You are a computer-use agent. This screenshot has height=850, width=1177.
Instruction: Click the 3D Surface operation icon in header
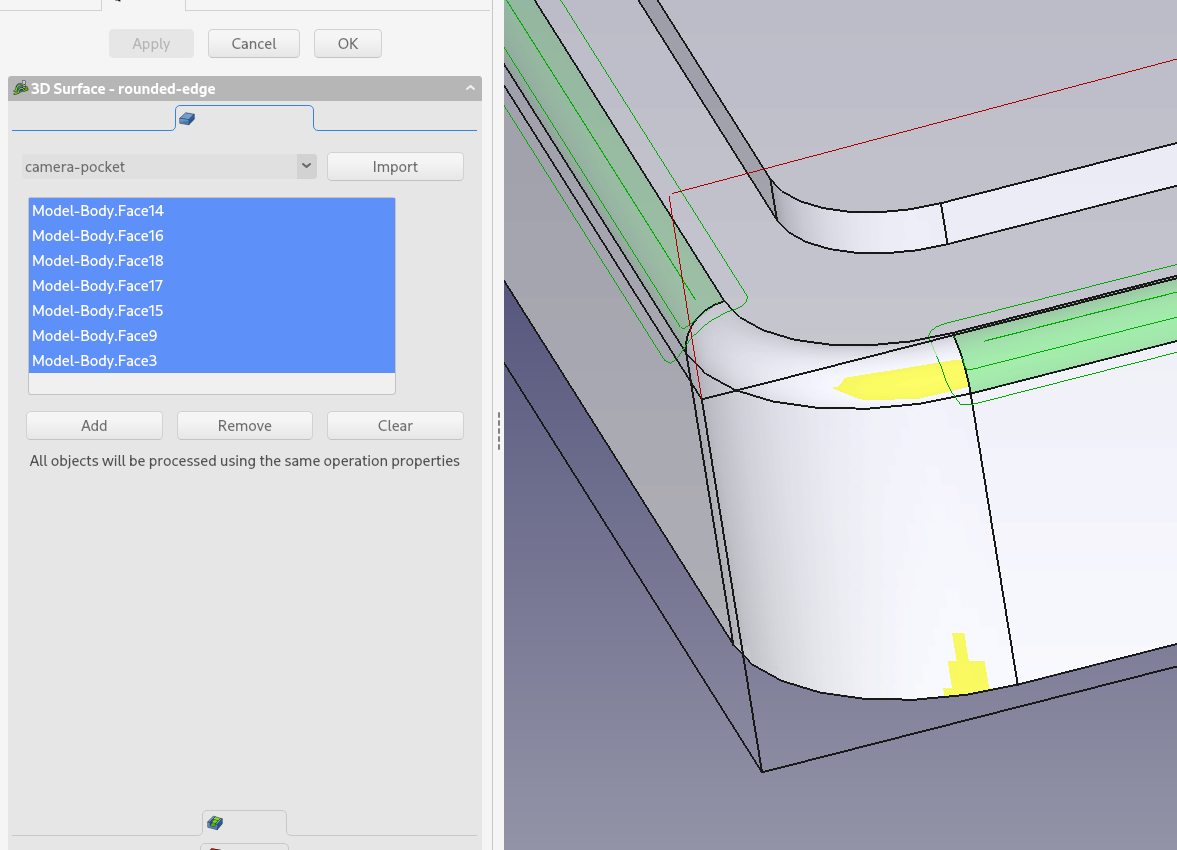(20, 89)
